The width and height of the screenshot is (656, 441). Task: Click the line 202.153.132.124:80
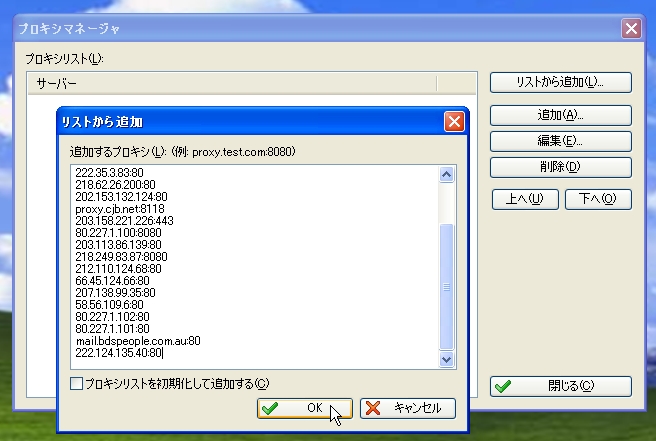(x=121, y=197)
